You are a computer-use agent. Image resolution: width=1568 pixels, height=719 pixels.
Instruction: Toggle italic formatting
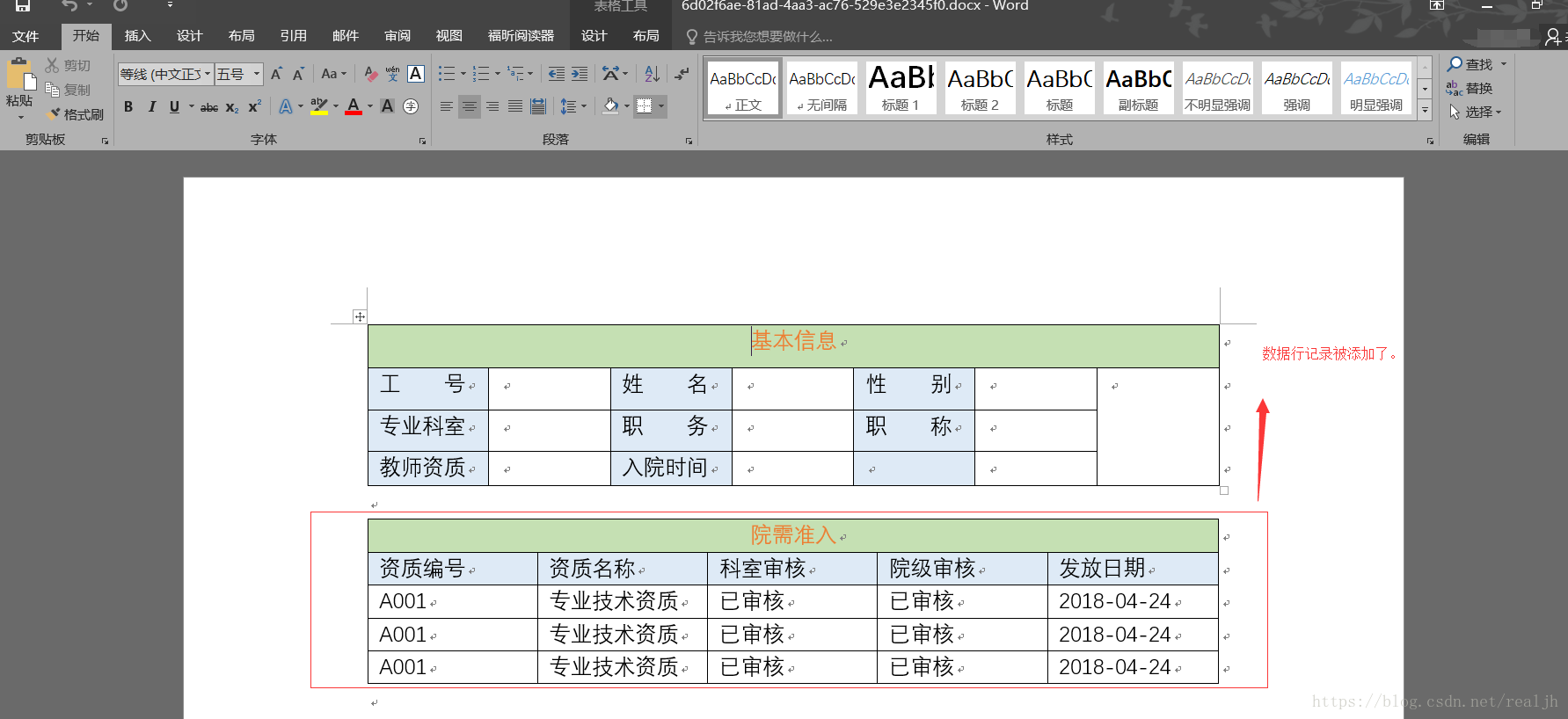151,106
